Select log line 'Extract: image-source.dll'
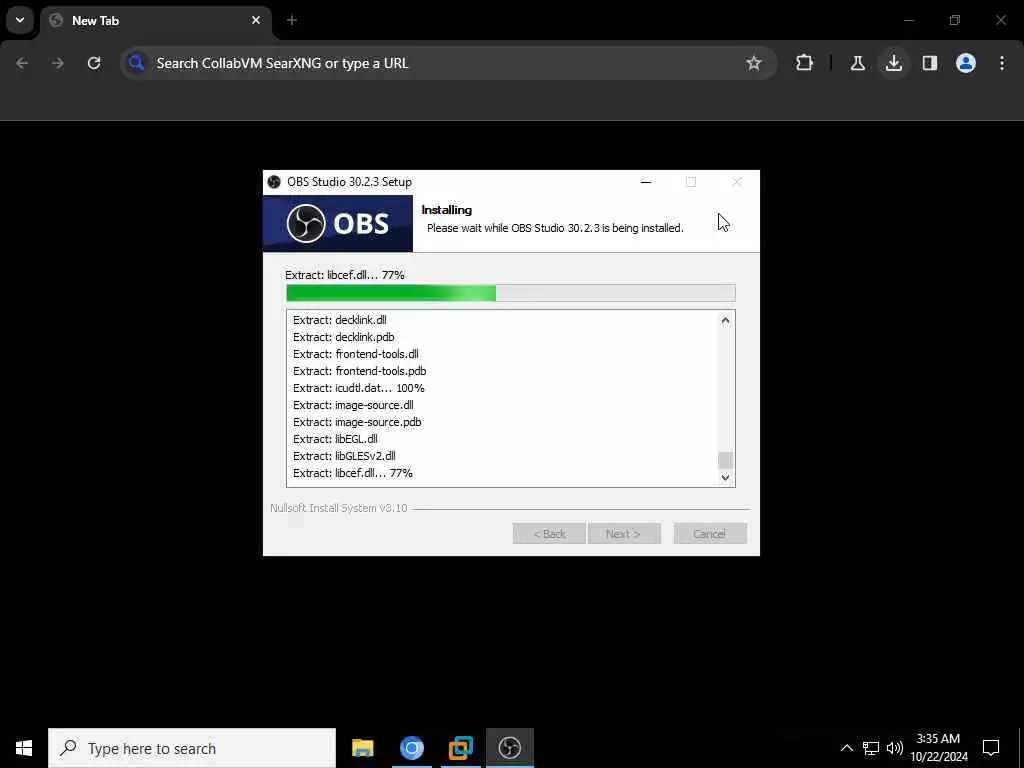Viewport: 1024px width, 768px height. pos(353,405)
